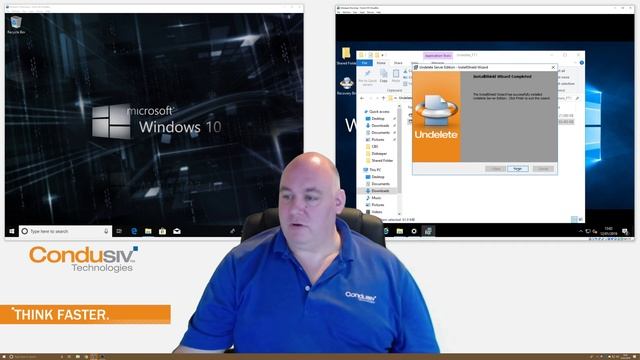Open the Recycle Bin on left desktop
This screenshot has width=640, height=360.
16,25
